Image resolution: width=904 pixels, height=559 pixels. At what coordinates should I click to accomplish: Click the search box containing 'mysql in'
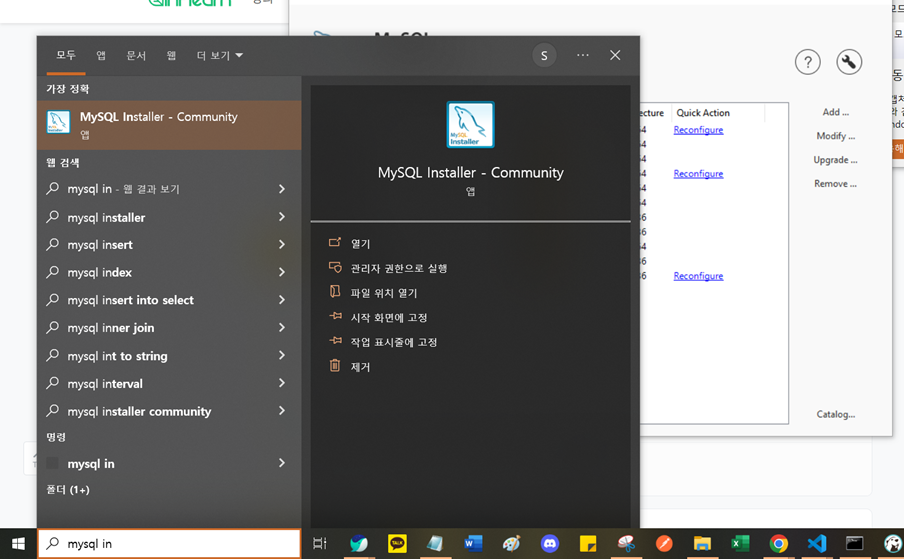169,543
